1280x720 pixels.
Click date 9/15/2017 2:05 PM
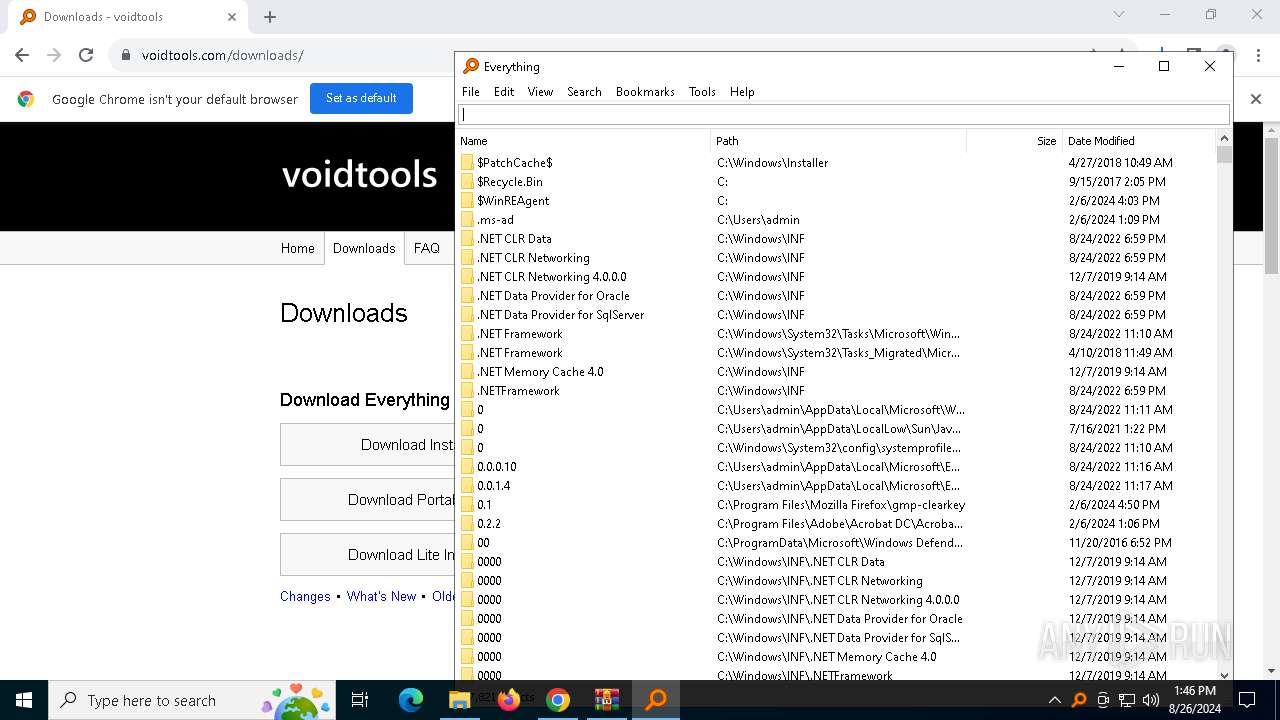(x=1117, y=181)
